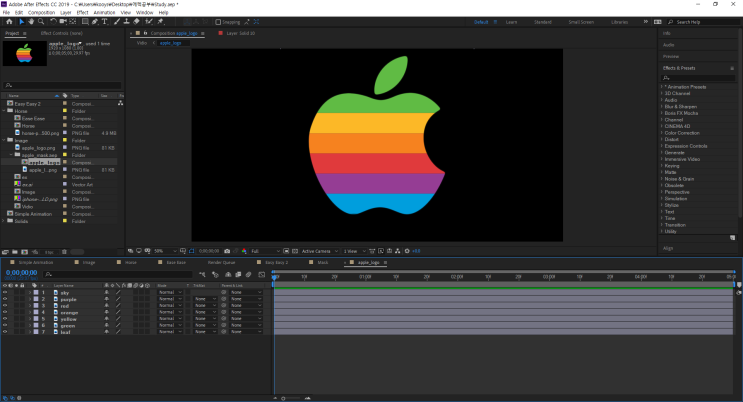Switch to the Simple Animation timeline tab

[x=36, y=263]
